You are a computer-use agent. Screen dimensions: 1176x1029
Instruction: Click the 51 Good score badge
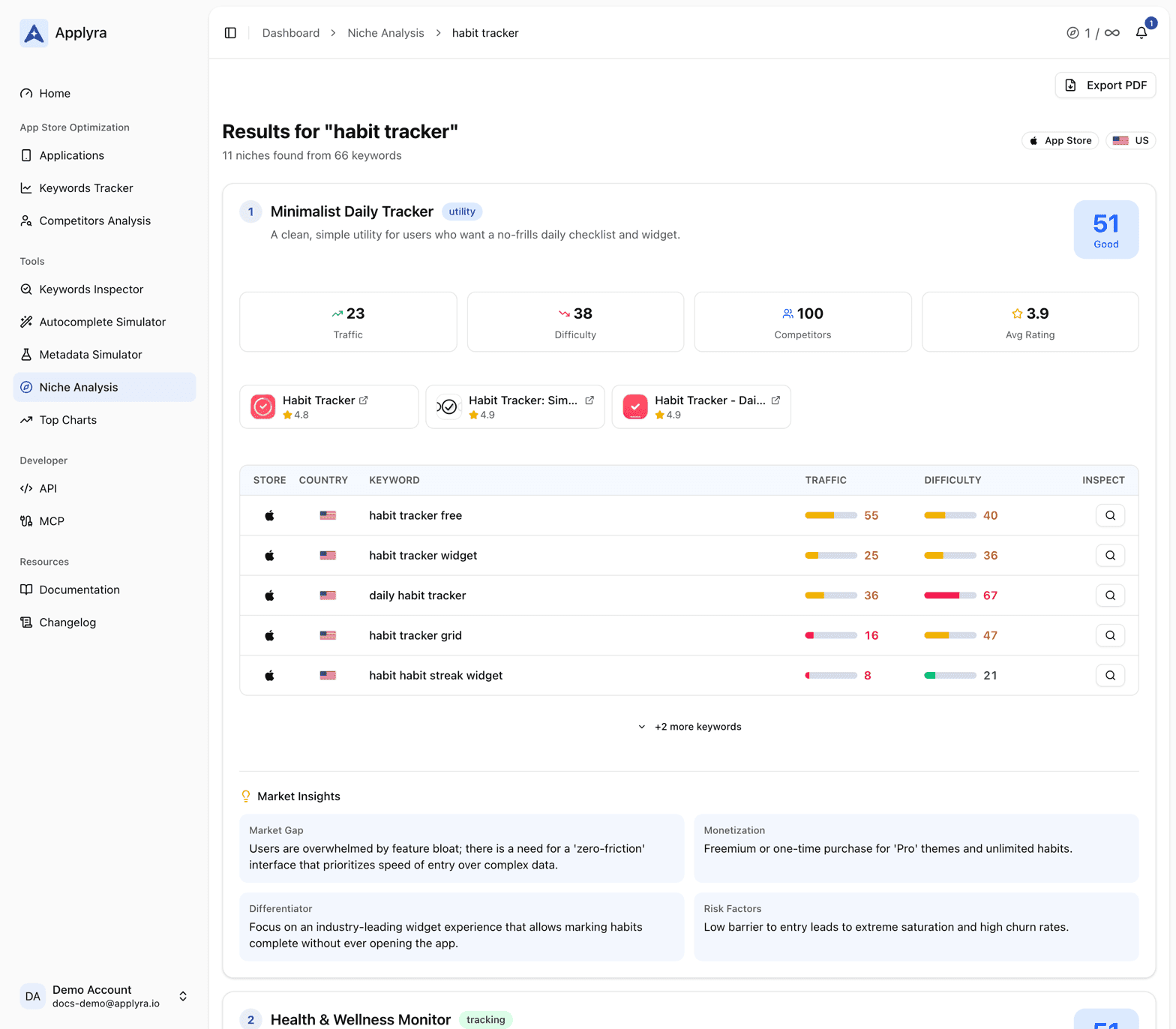point(1106,229)
